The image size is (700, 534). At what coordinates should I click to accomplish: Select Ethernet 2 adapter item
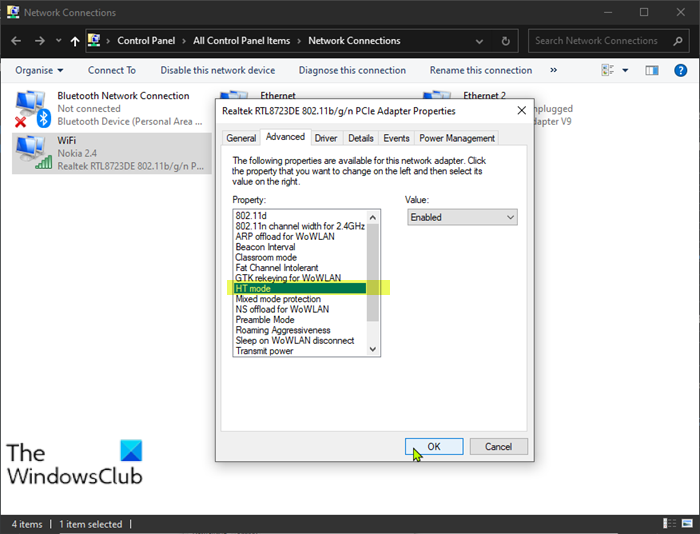(x=484, y=95)
